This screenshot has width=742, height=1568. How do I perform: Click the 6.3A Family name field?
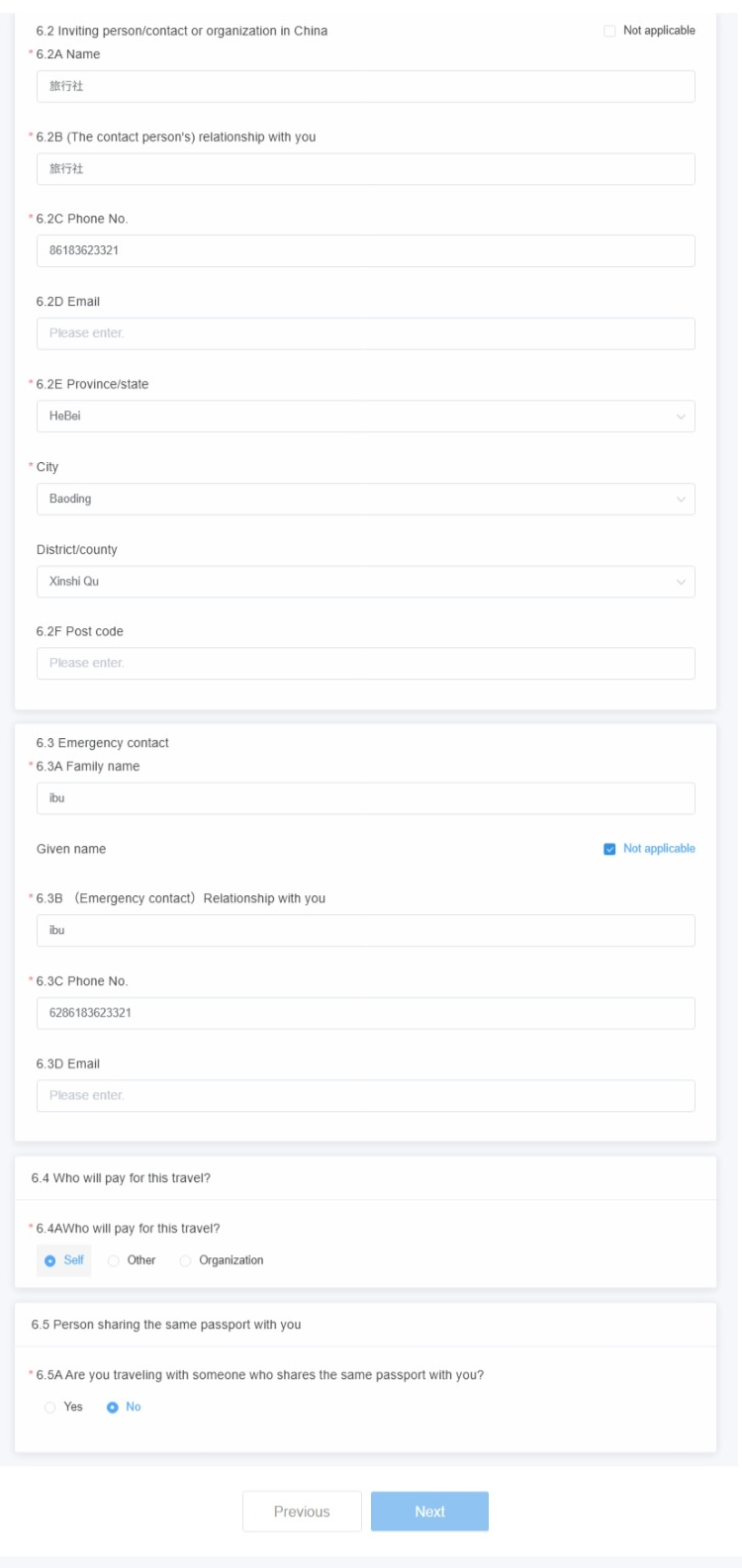coord(365,798)
